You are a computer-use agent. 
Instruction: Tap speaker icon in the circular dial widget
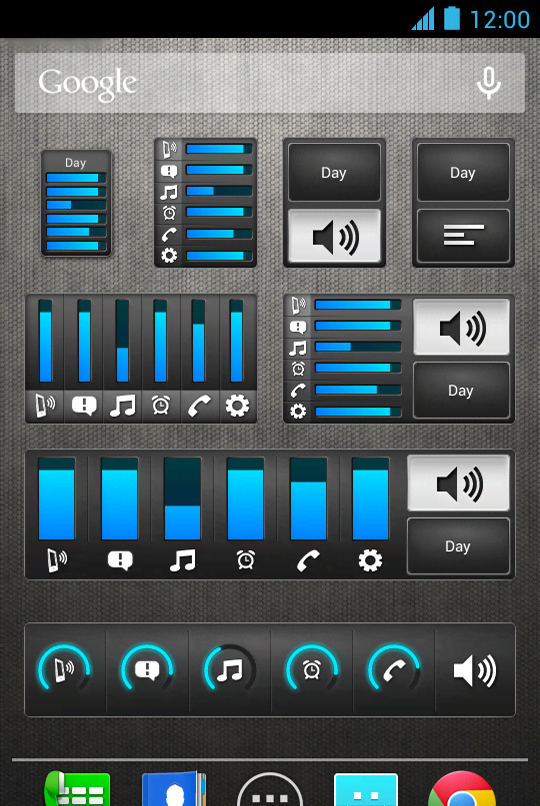[475, 670]
